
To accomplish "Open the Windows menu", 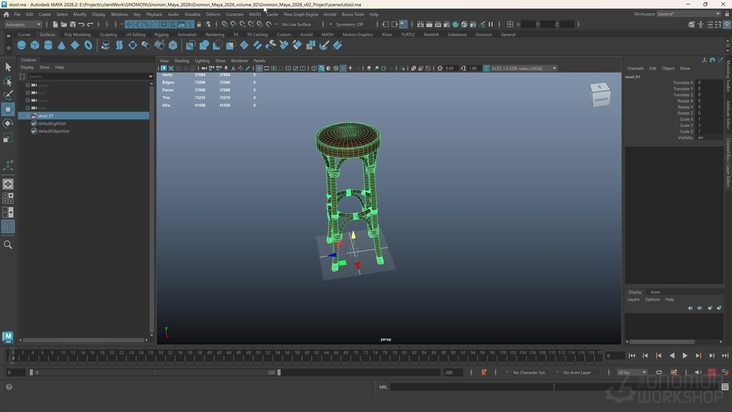I will (x=120, y=14).
